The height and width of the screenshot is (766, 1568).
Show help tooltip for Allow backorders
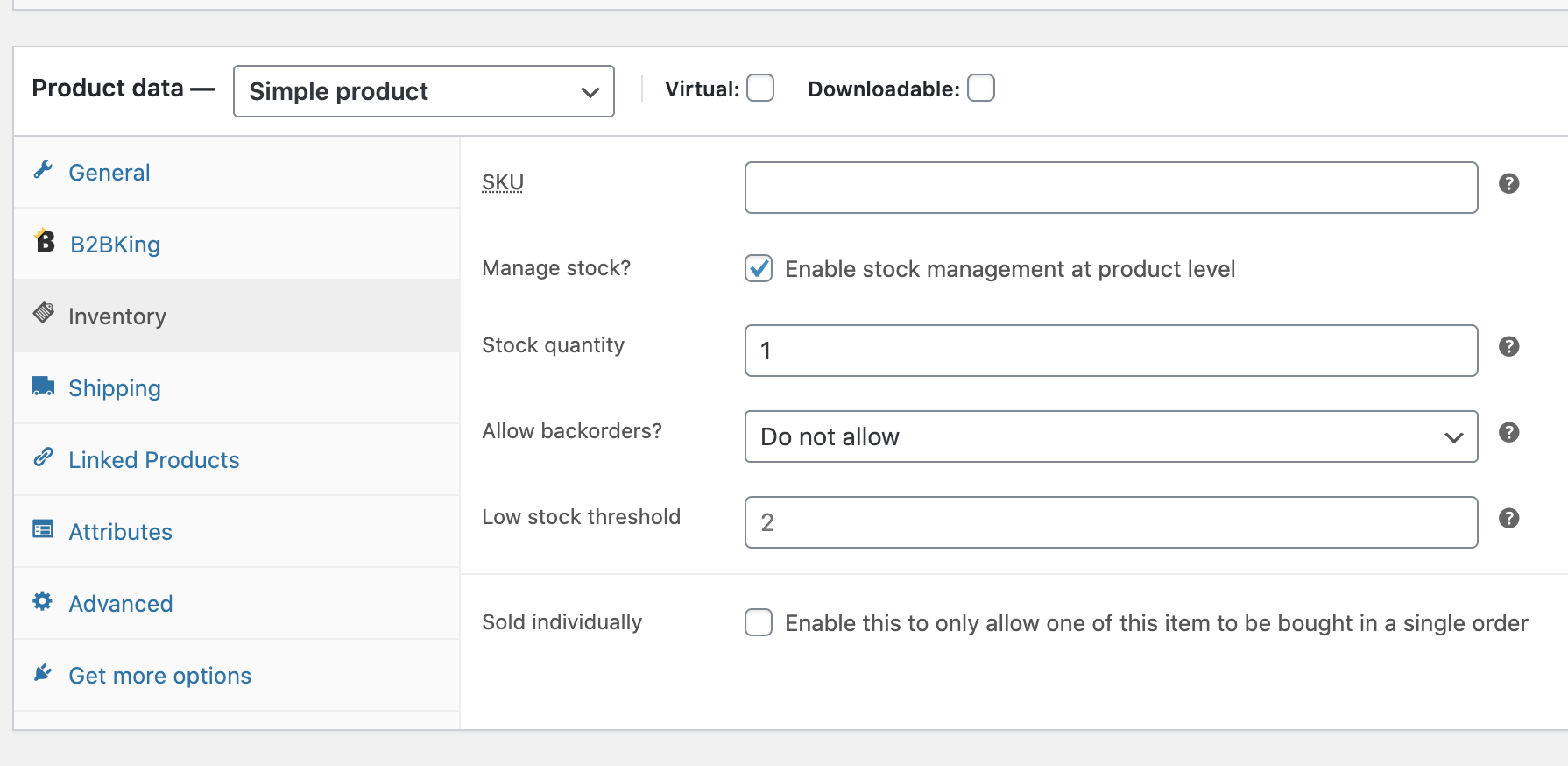tap(1508, 432)
